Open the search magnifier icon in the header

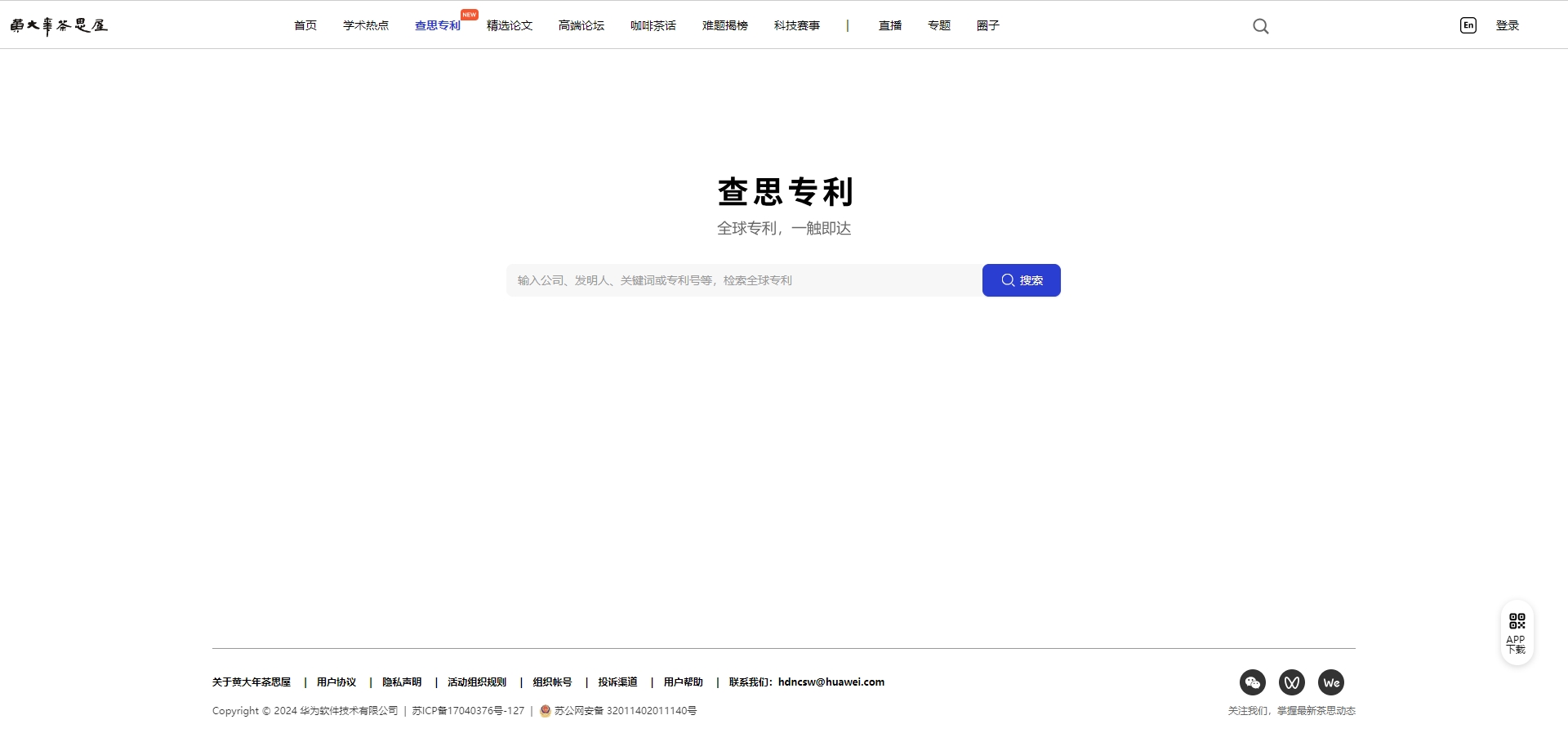[x=1260, y=25]
